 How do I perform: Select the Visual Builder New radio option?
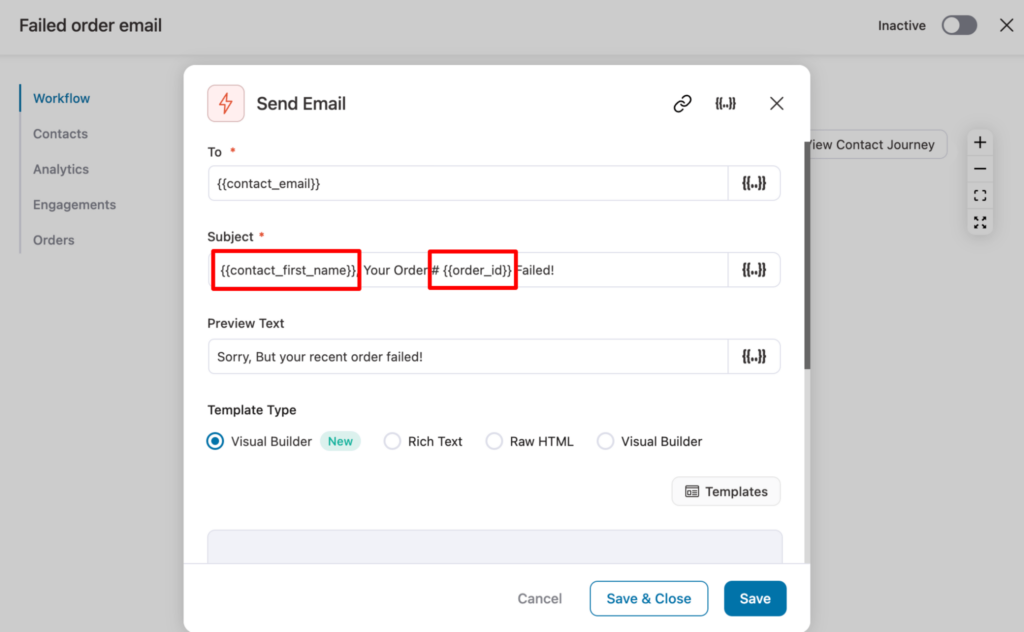click(x=215, y=441)
